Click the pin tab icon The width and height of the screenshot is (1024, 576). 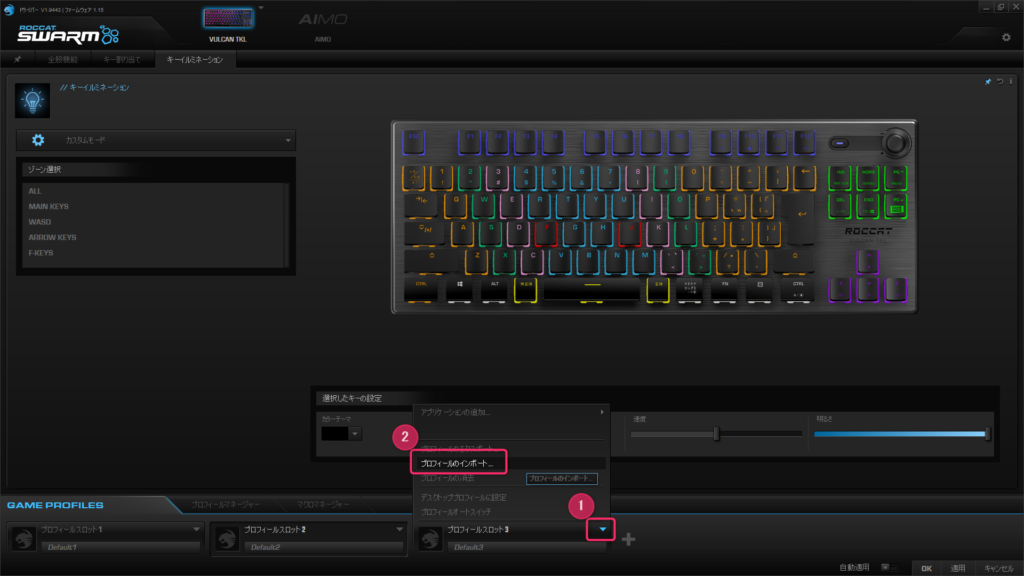[x=18, y=59]
